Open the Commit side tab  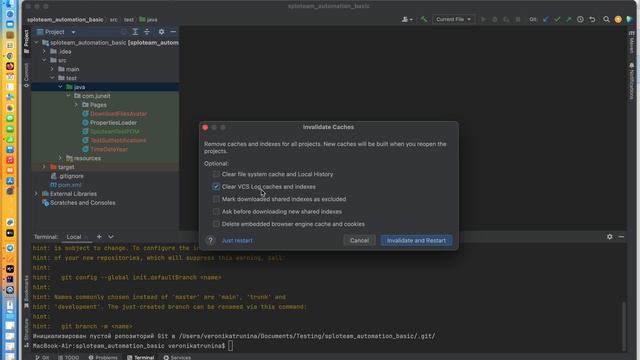pos(27,75)
